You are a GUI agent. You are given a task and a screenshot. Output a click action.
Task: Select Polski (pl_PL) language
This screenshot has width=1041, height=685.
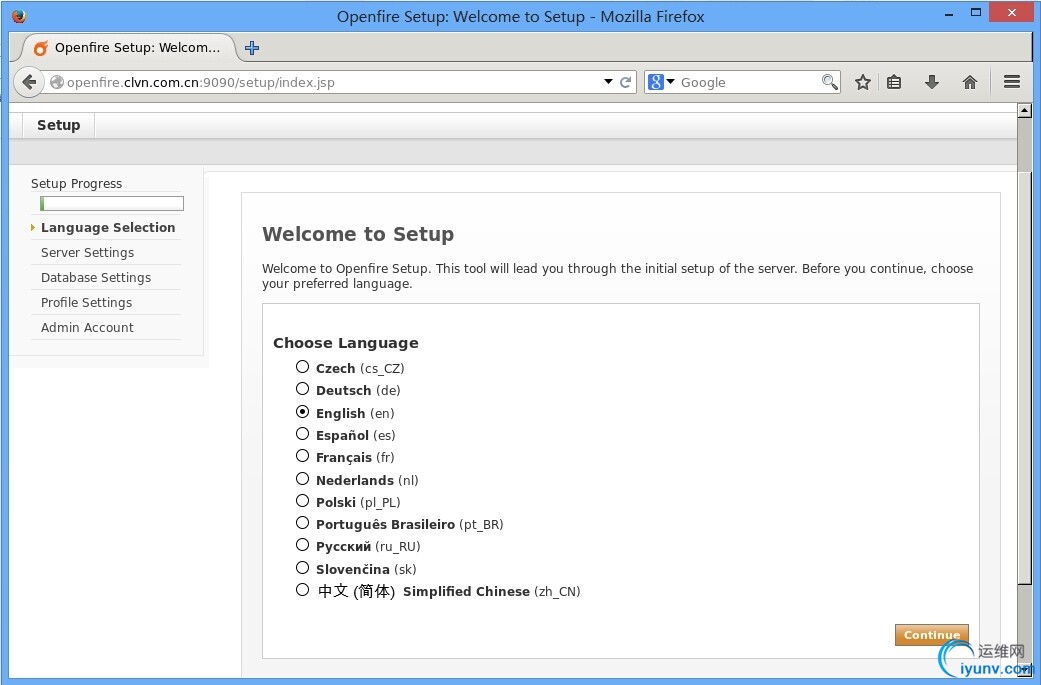[303, 501]
